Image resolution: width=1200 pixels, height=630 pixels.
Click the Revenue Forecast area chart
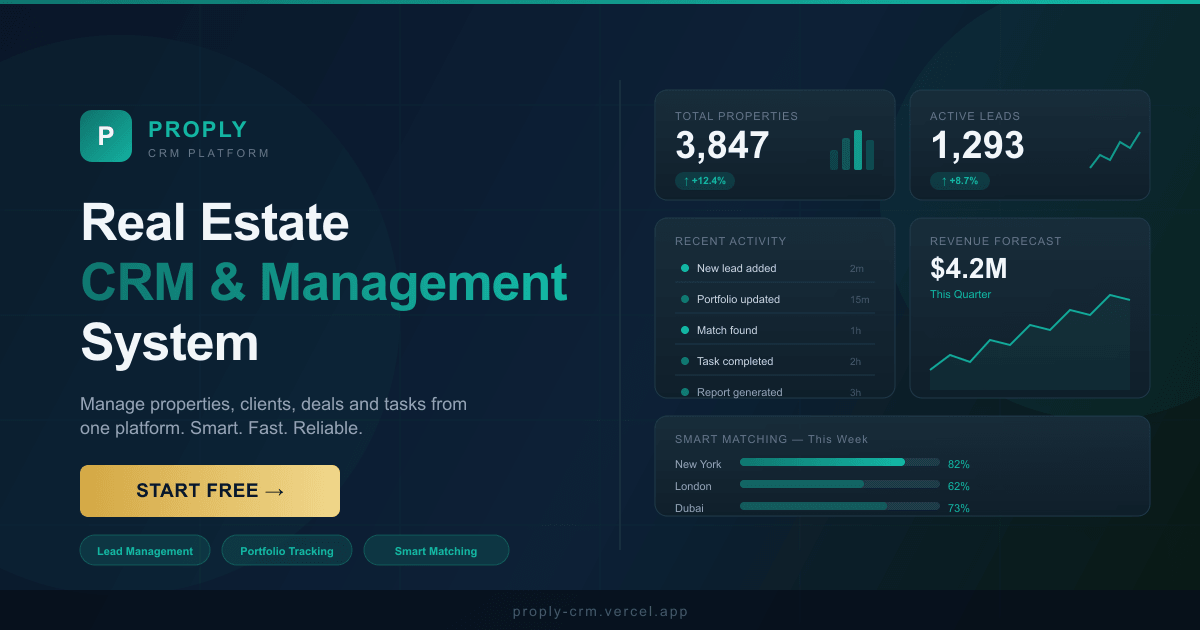click(x=1030, y=342)
